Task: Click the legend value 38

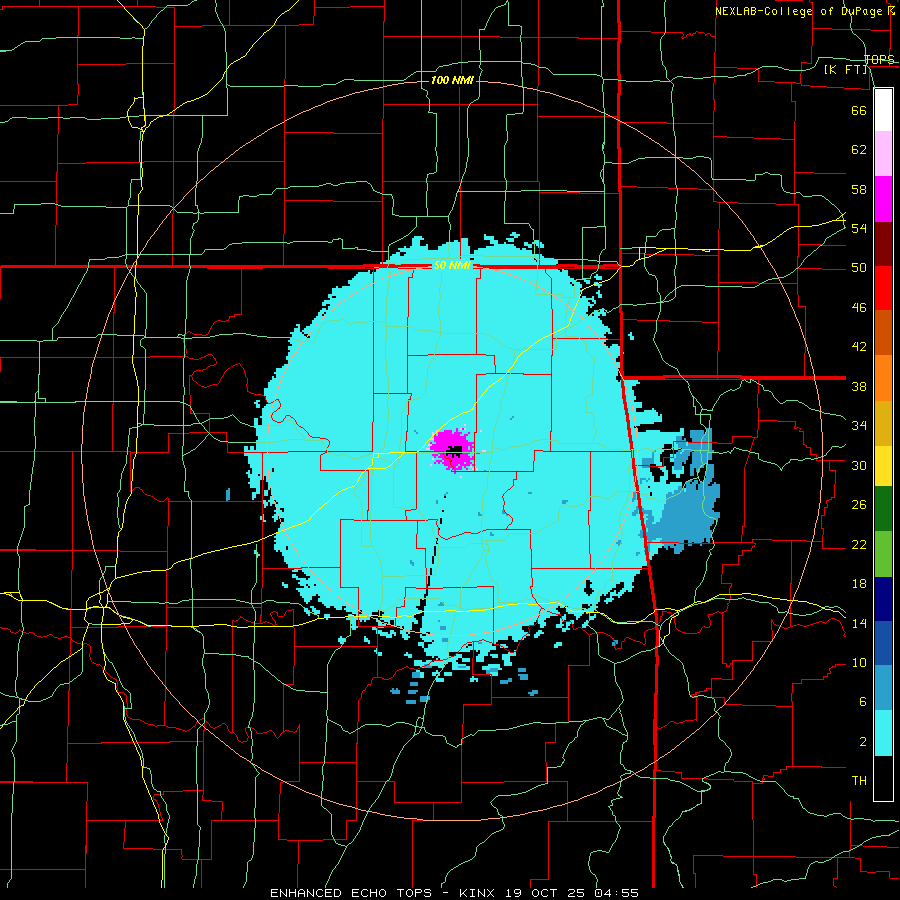Action: pos(859,387)
